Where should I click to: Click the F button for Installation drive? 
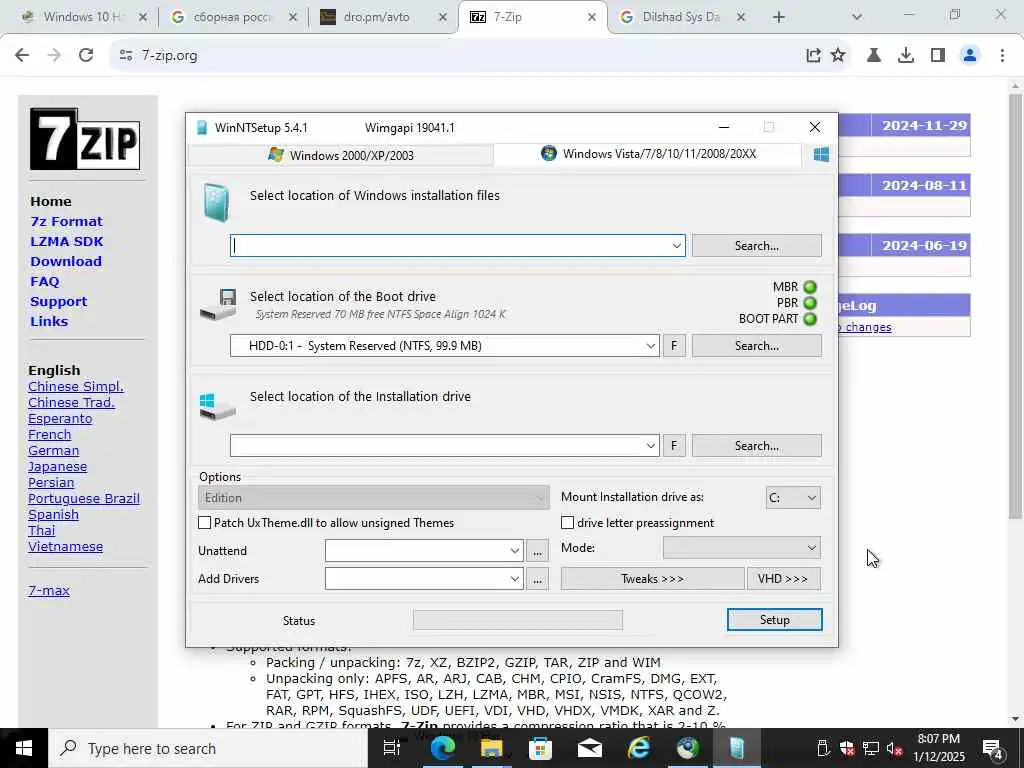(x=674, y=445)
